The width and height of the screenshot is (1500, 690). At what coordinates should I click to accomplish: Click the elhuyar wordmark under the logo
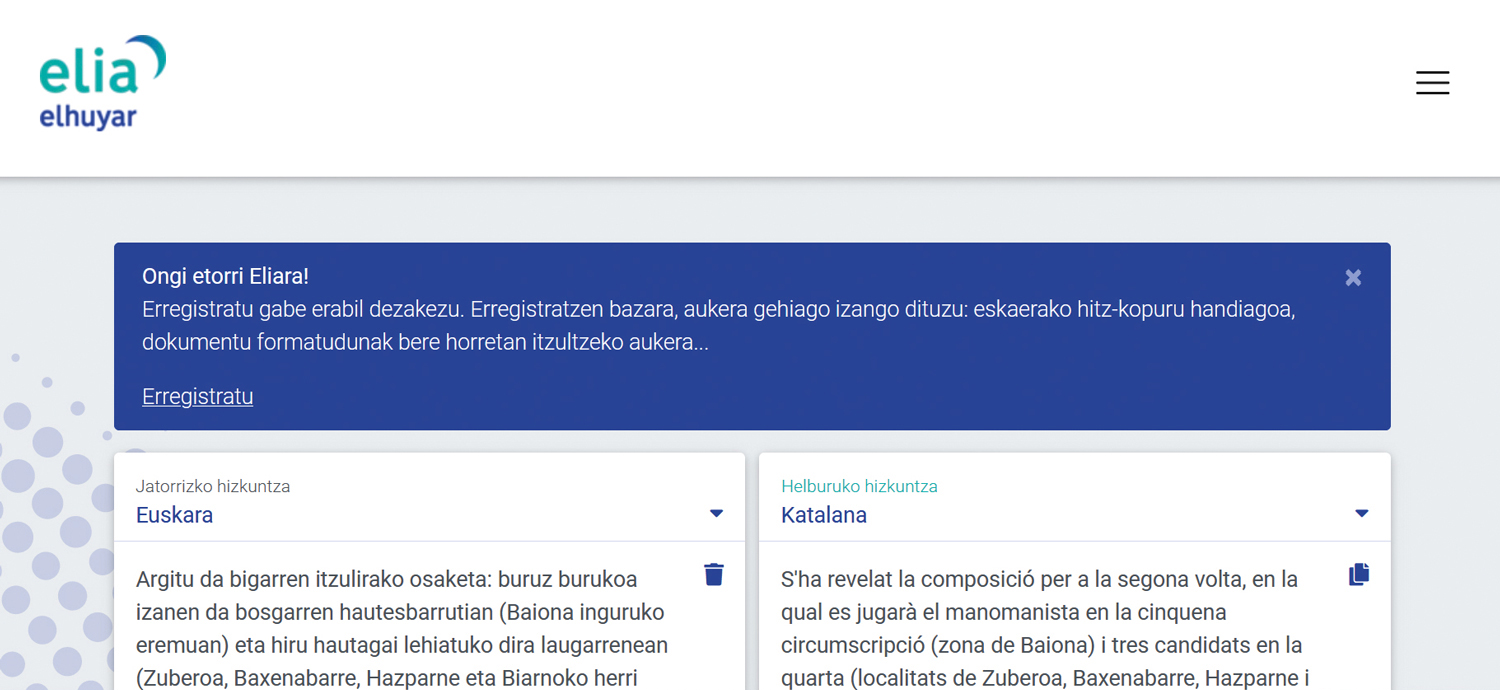(88, 118)
